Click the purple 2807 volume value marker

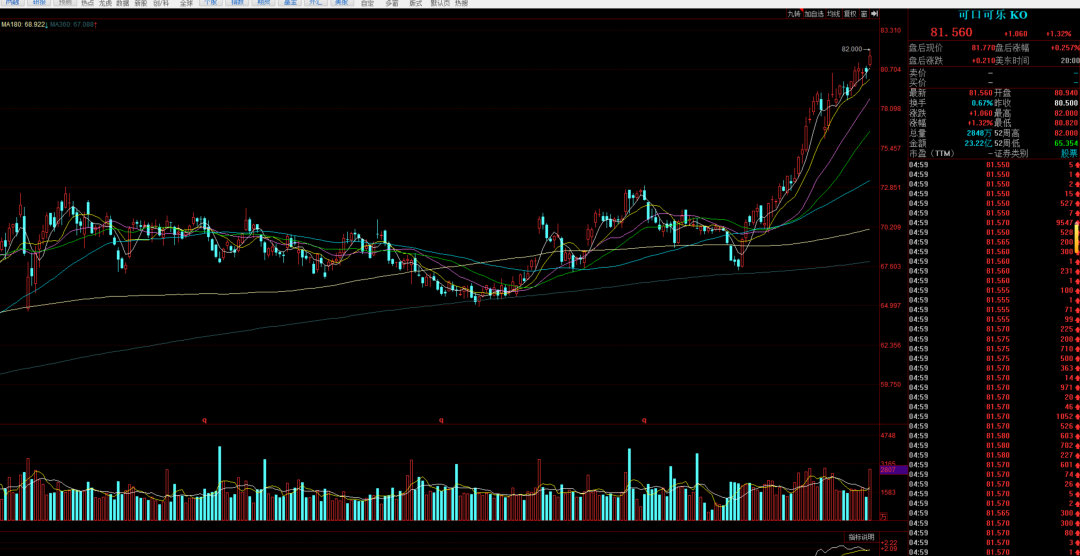(888, 470)
